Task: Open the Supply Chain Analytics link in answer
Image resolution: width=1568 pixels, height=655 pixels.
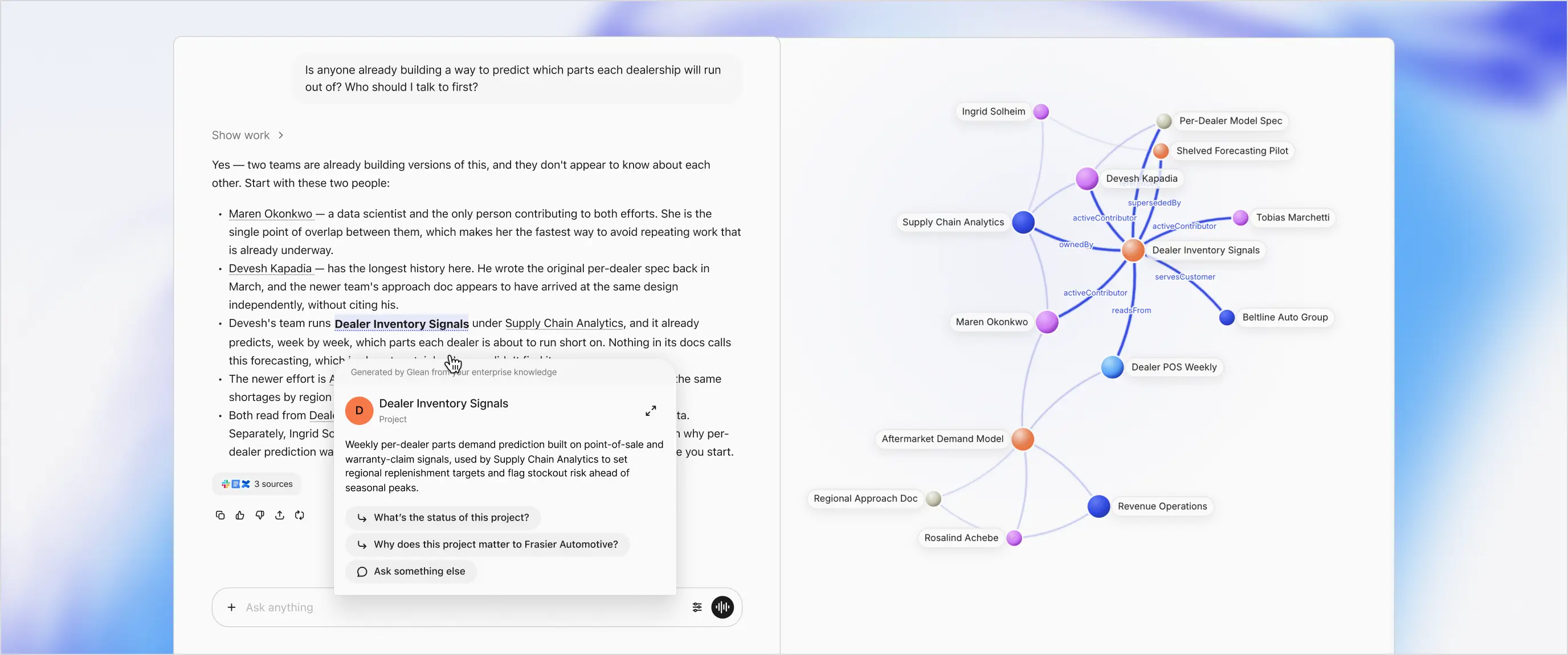Action: point(564,324)
